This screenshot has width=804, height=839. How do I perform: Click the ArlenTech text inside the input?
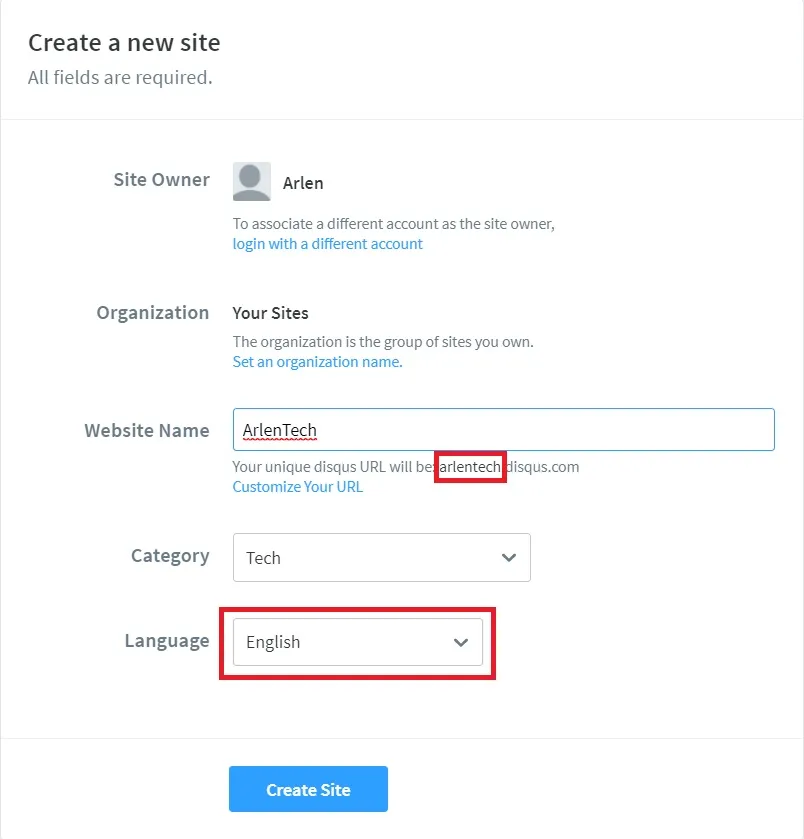click(280, 428)
